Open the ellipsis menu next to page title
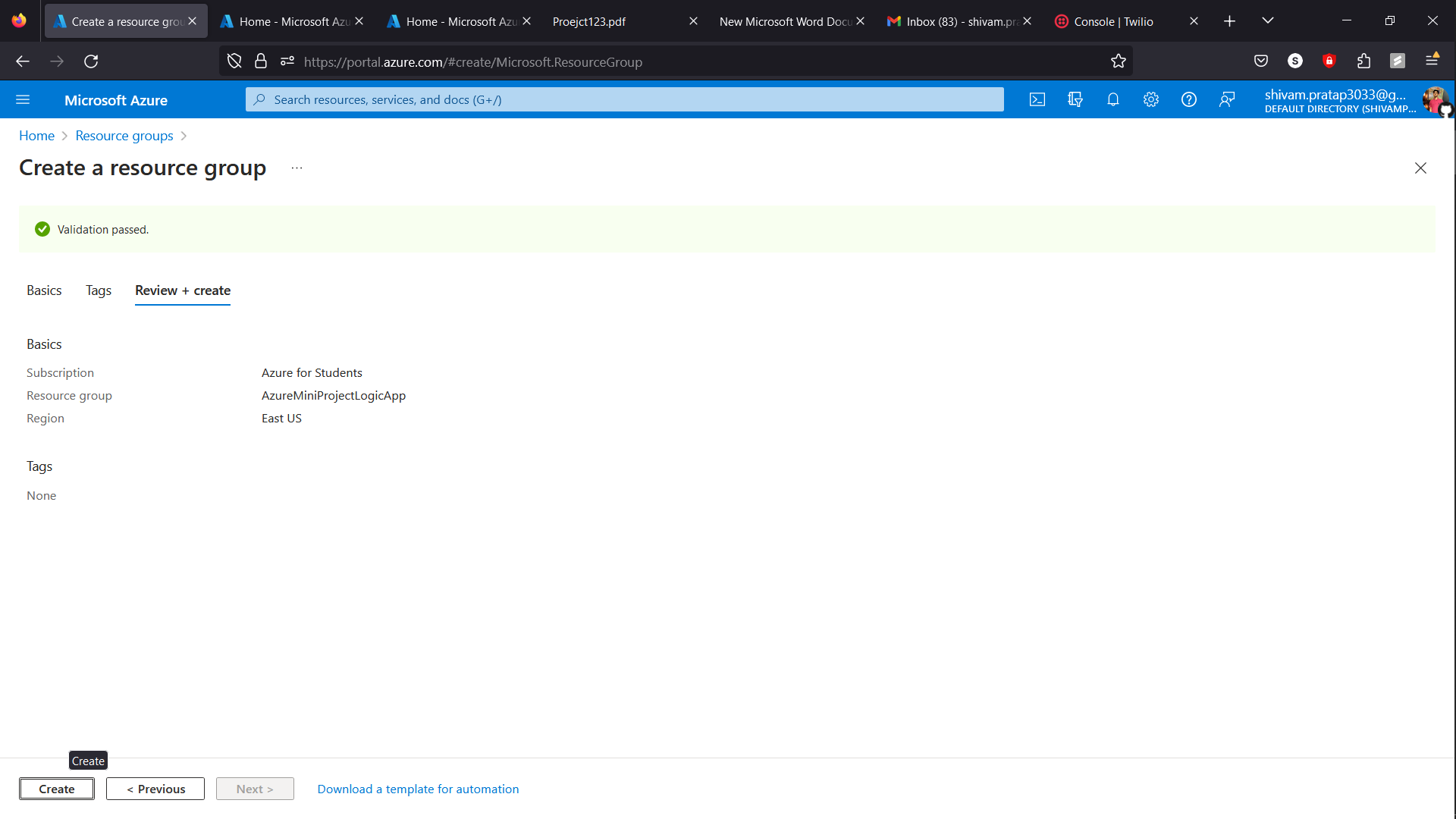 [x=297, y=168]
